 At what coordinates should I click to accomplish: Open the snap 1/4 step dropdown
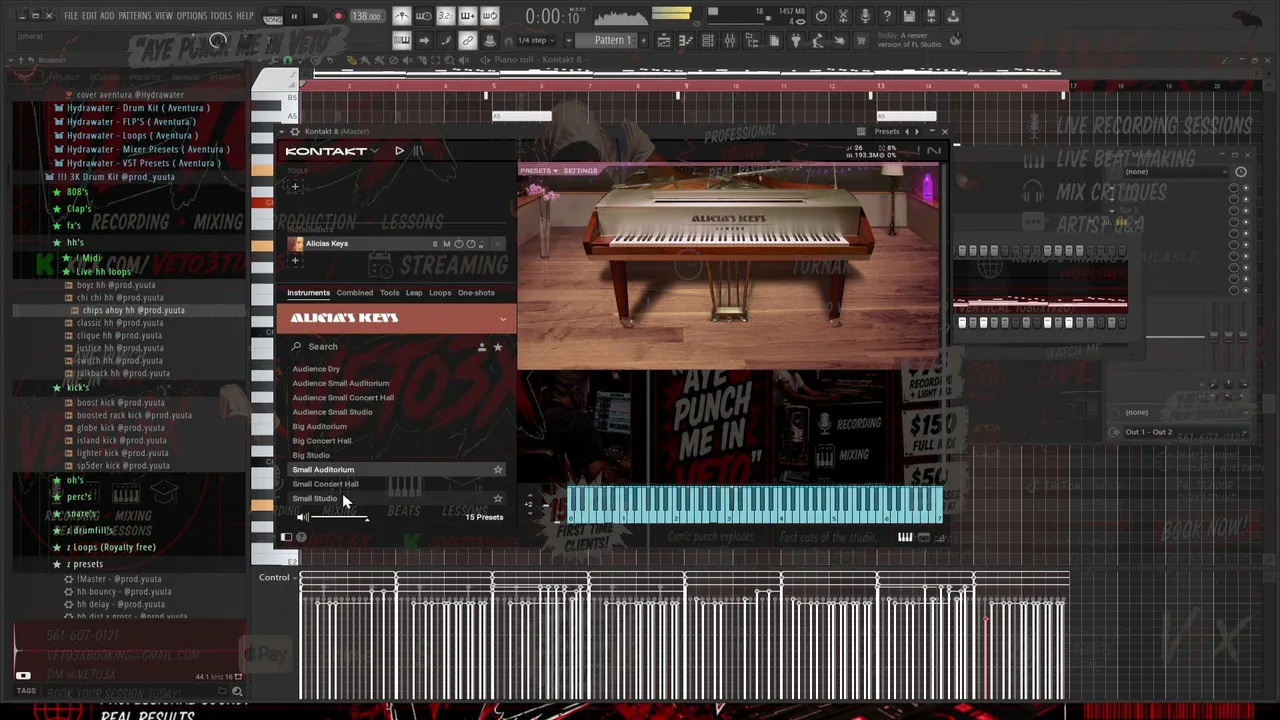pyautogui.click(x=535, y=41)
